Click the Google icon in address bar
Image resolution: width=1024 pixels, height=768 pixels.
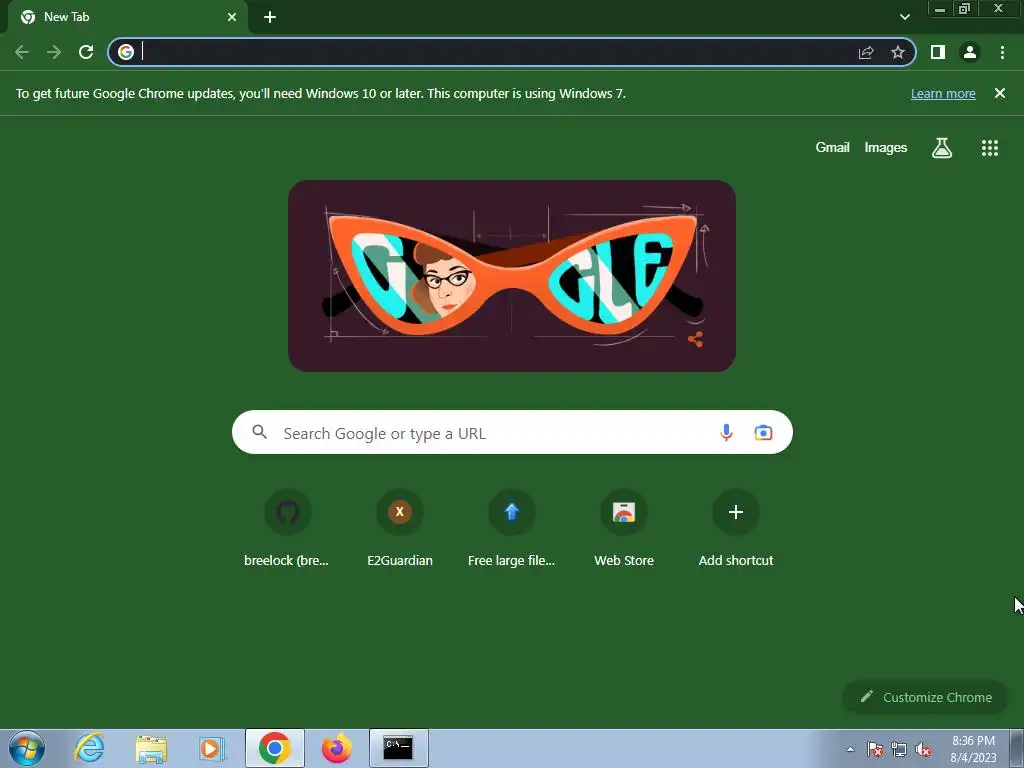126,52
